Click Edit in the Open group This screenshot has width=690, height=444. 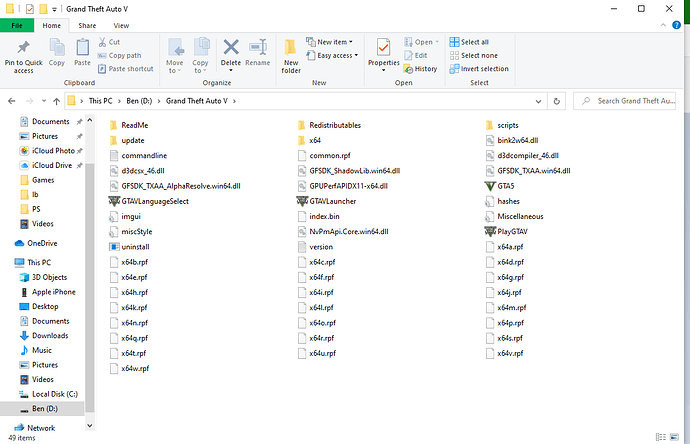coord(416,55)
